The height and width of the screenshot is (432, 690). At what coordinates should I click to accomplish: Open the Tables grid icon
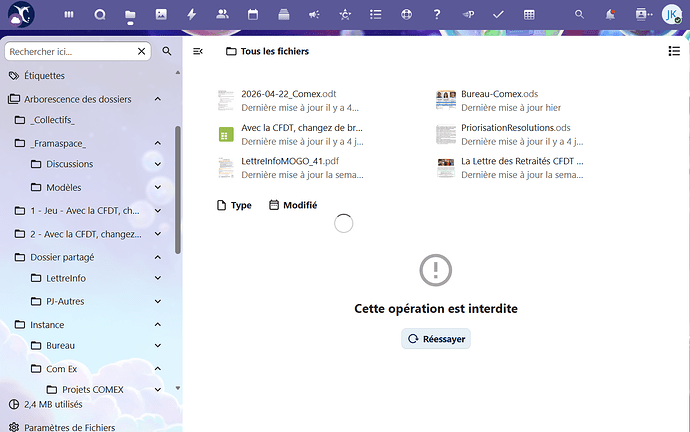click(529, 15)
